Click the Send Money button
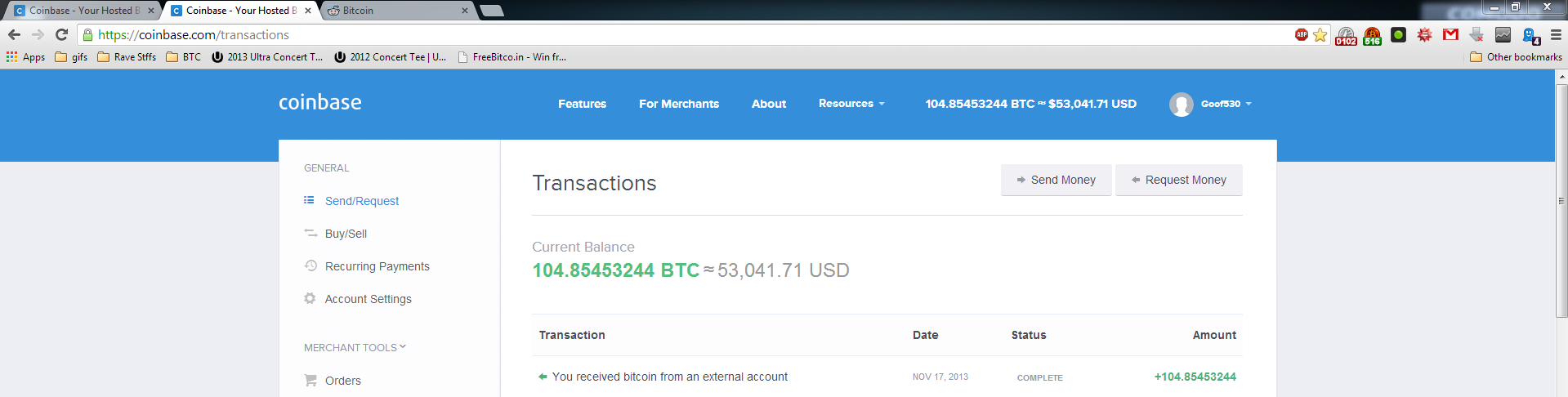The image size is (1568, 397). coord(1056,180)
